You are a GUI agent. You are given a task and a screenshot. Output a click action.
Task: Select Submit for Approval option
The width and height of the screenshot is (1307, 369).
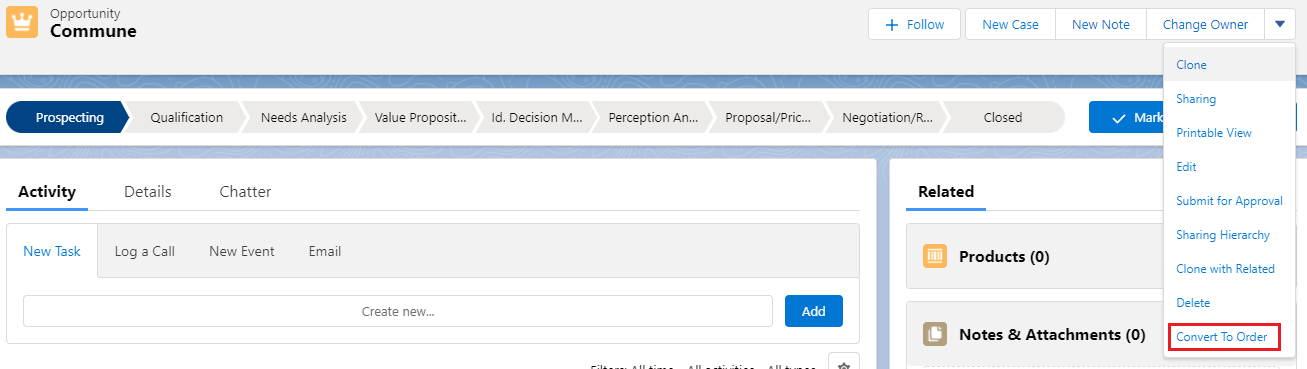click(1229, 201)
